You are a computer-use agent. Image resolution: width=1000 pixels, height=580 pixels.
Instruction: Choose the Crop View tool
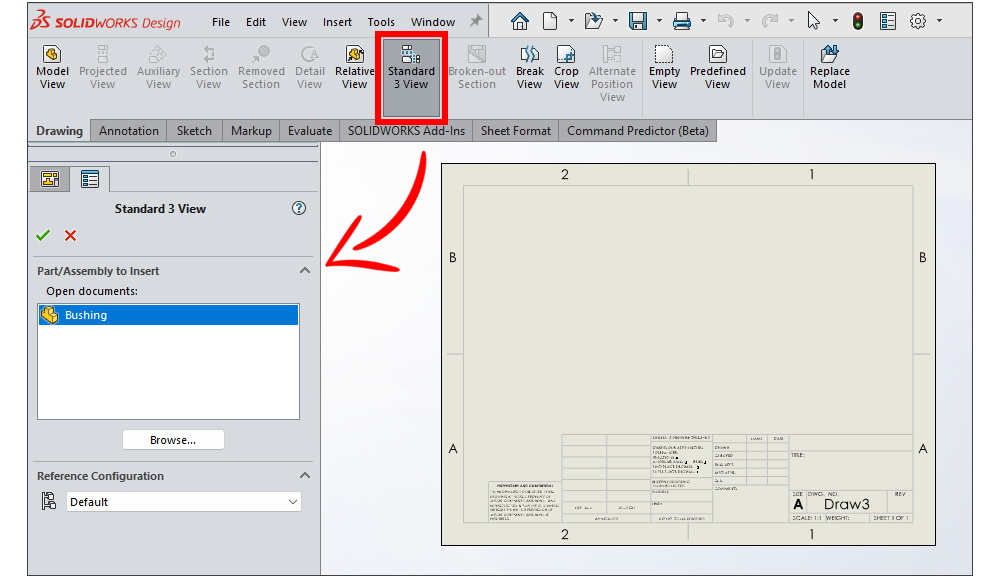[x=566, y=67]
